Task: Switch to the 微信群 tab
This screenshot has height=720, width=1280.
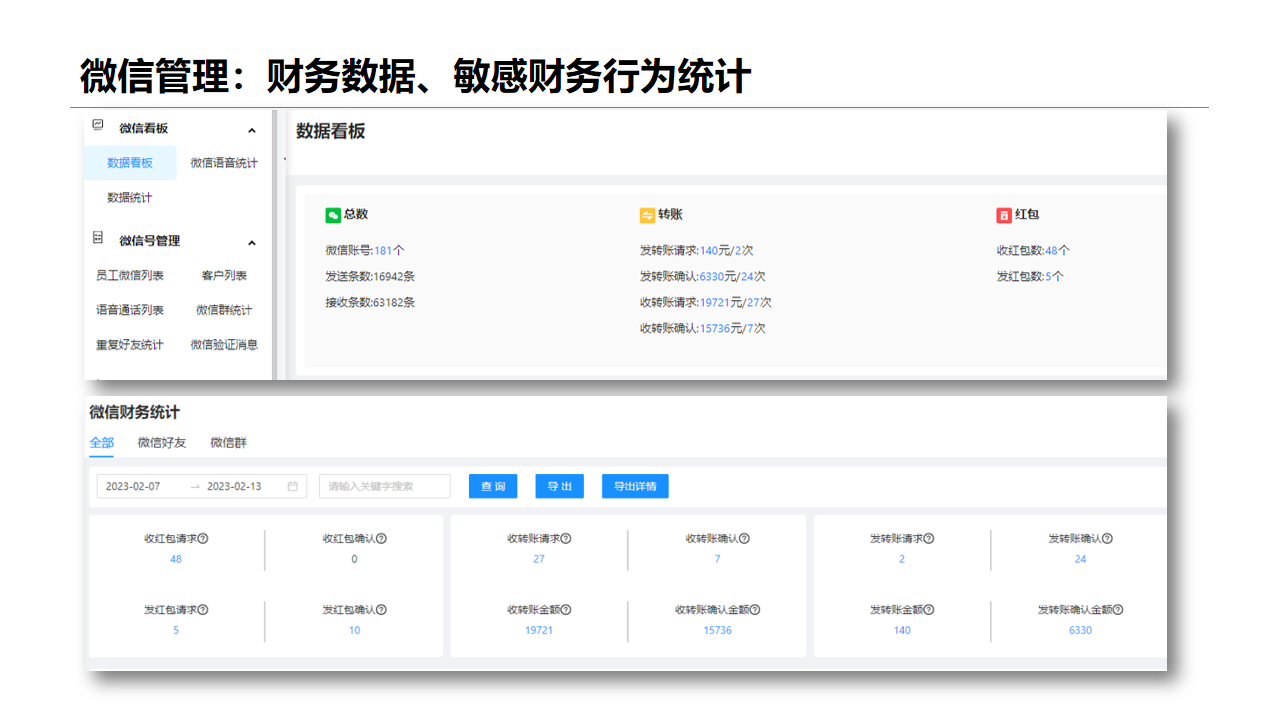Action: click(x=228, y=442)
